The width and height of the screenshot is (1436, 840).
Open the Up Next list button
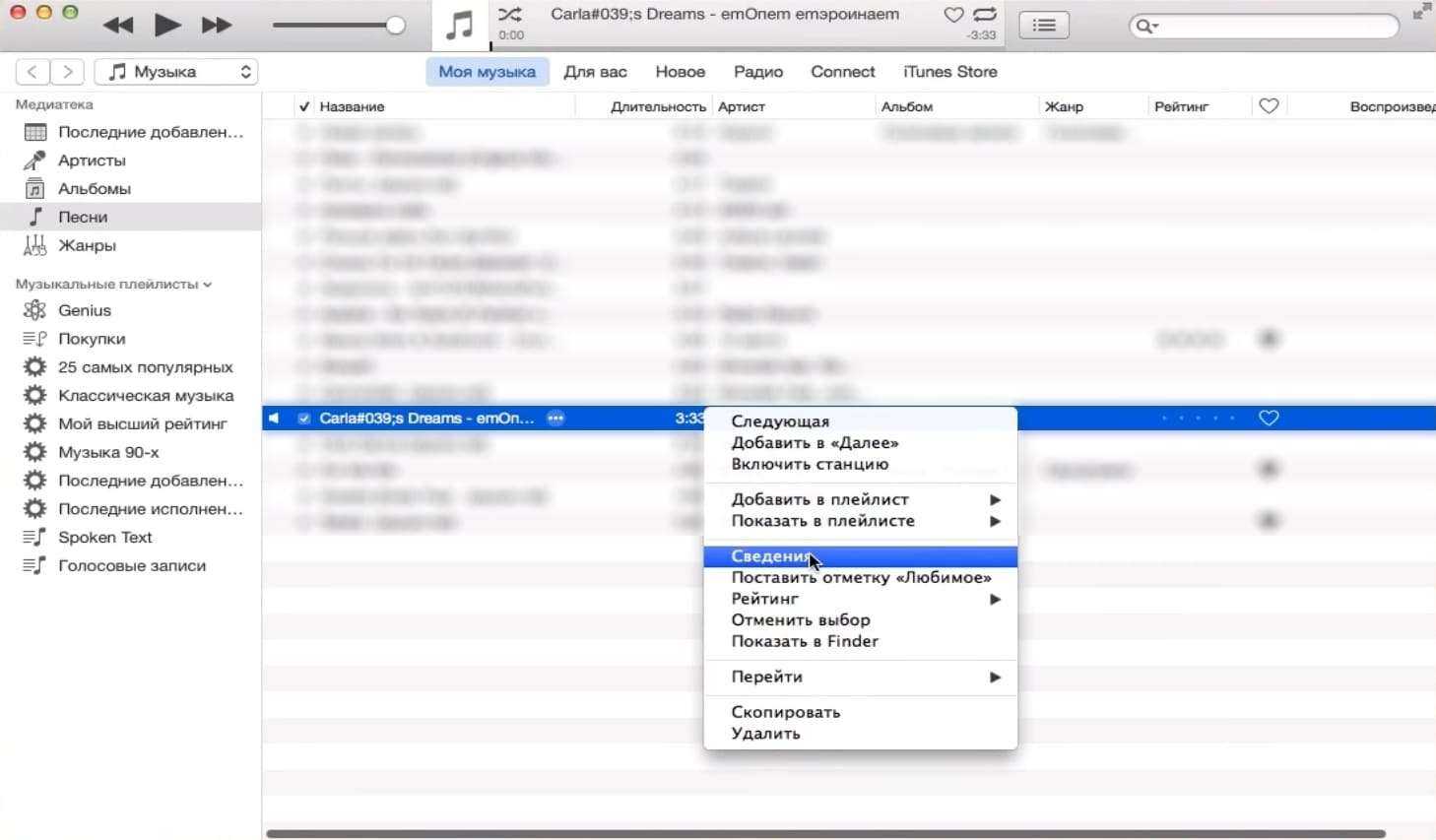1044,26
